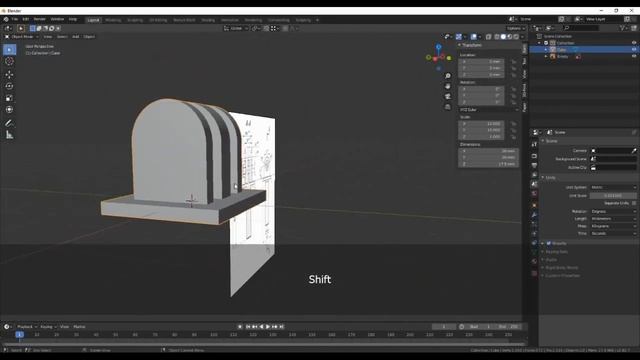This screenshot has width=640, height=360.
Task: Collapse the Transform panel header
Action: point(488,45)
